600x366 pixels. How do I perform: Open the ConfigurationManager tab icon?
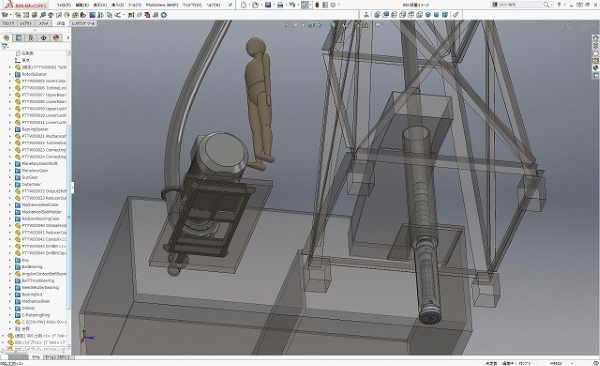click(x=31, y=38)
